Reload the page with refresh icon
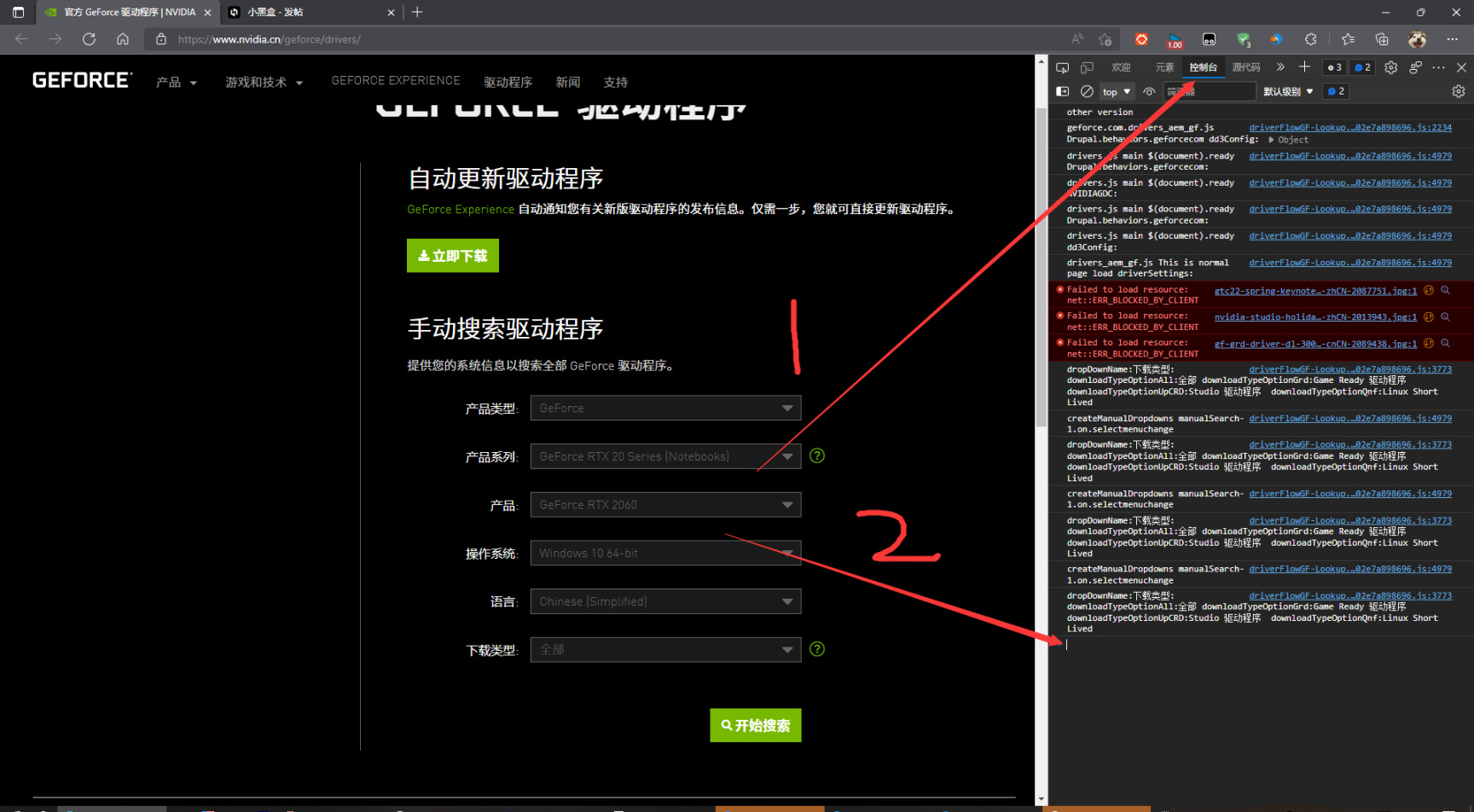Image resolution: width=1474 pixels, height=812 pixels. [89, 39]
